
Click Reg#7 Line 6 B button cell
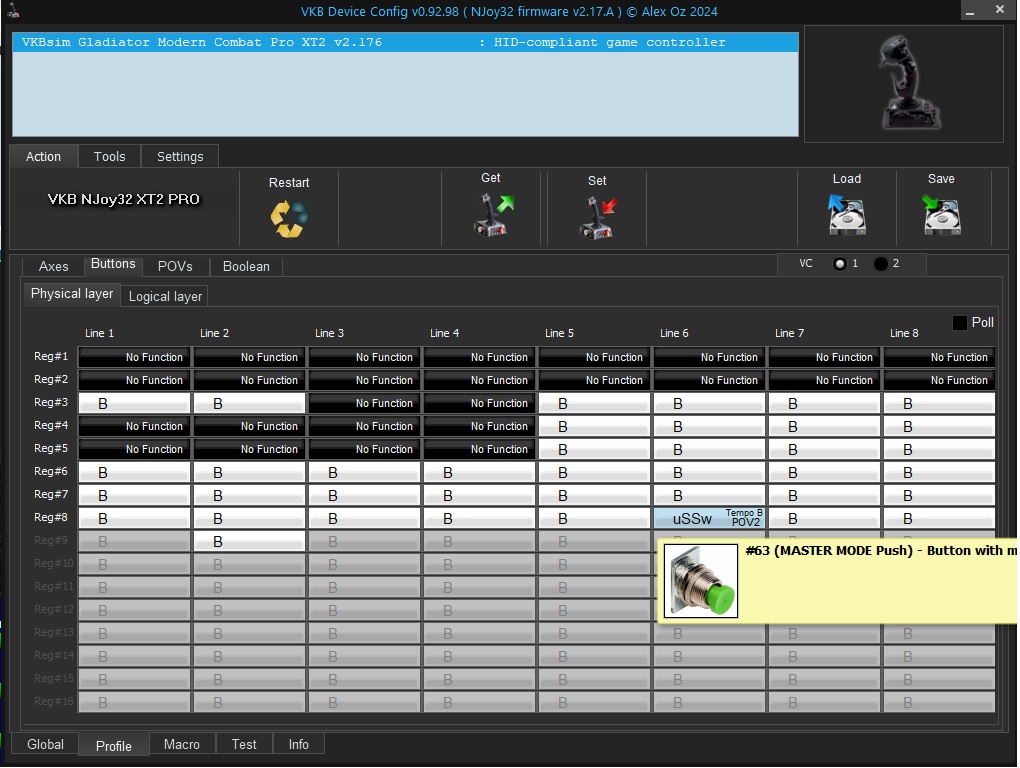tap(709, 495)
